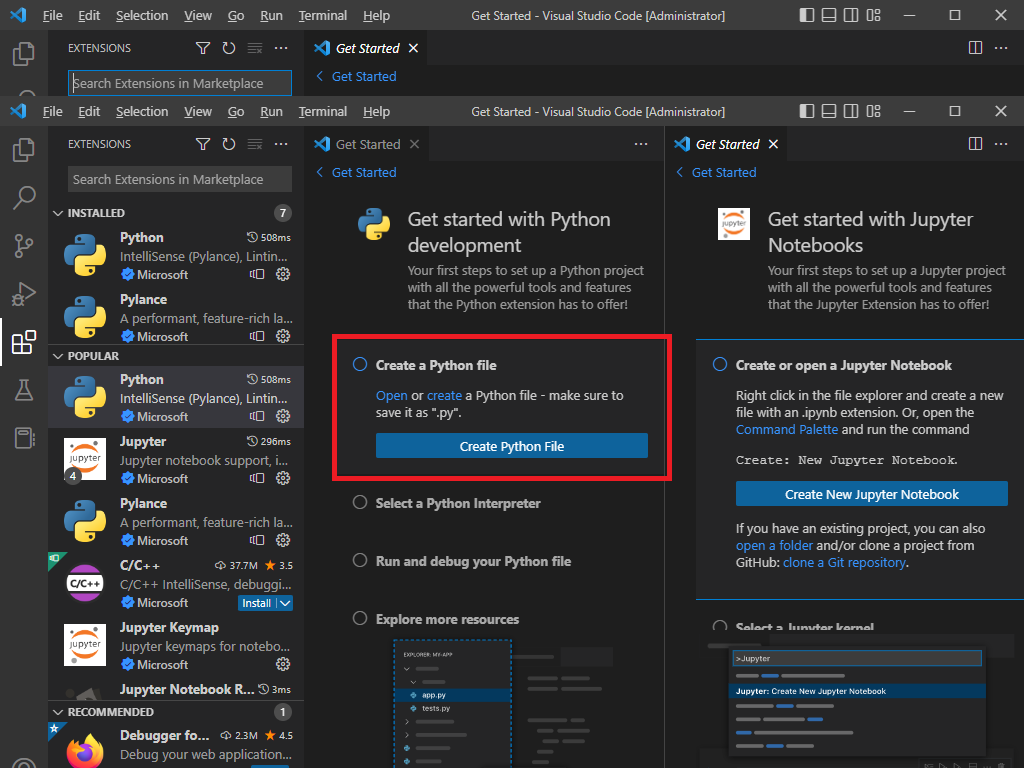This screenshot has height=768, width=1024.
Task: Go back via Get Started chevron, right editor
Action: 679,172
